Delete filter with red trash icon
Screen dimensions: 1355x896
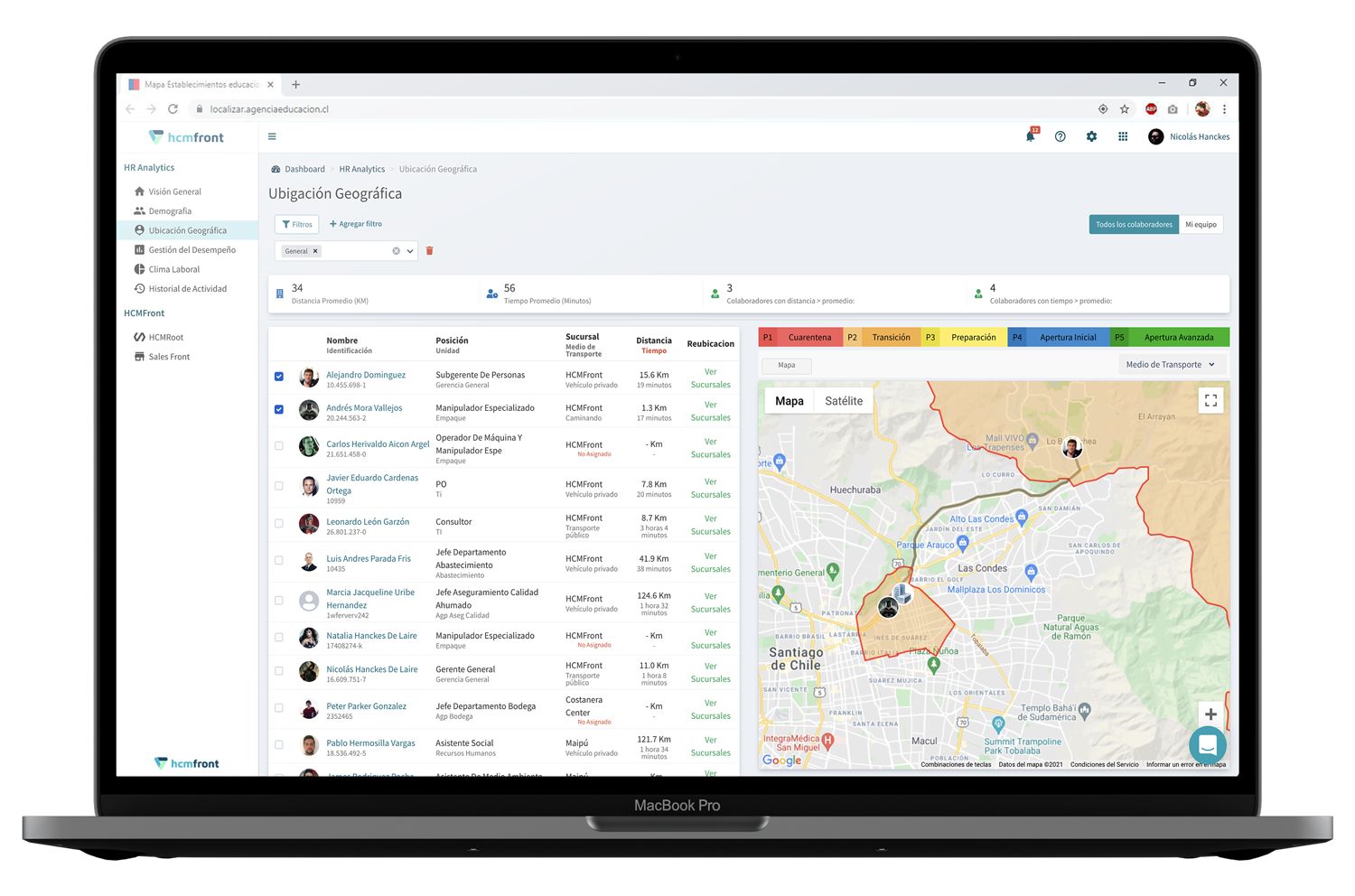click(x=430, y=251)
